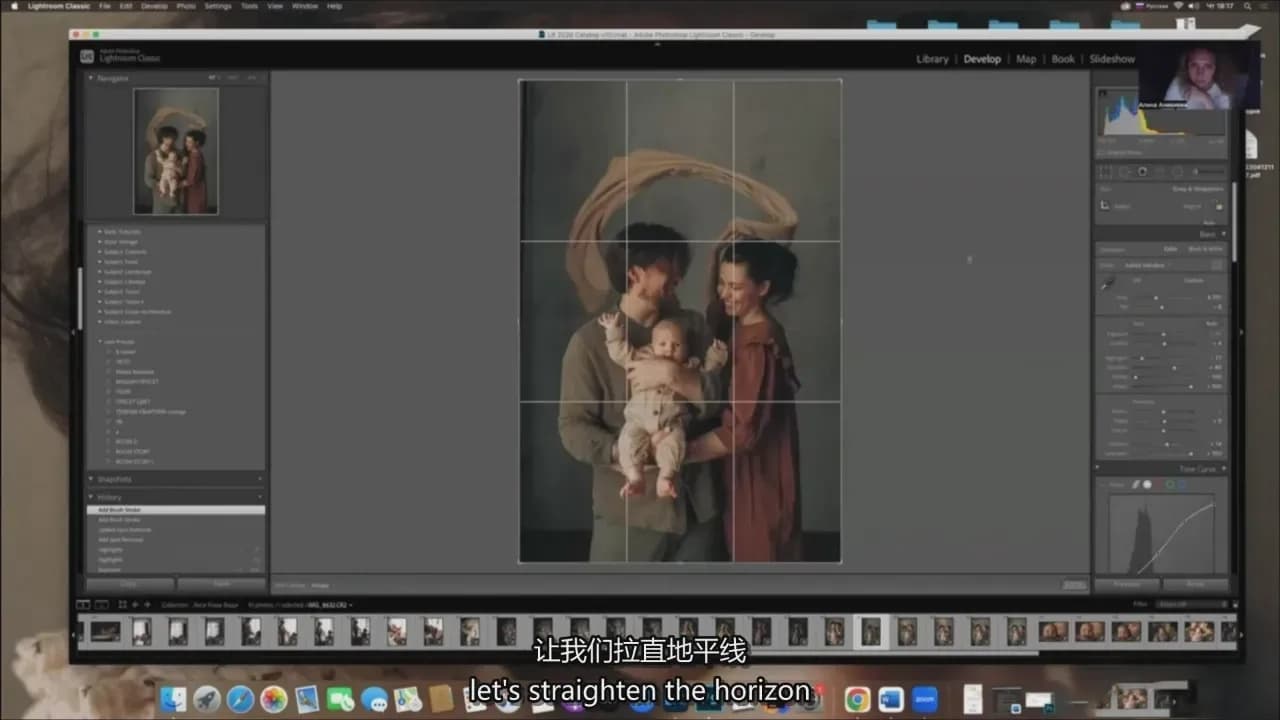Toggle the crop aspect ratio lock
Screen dimensions: 1280x720
pos(1217,205)
